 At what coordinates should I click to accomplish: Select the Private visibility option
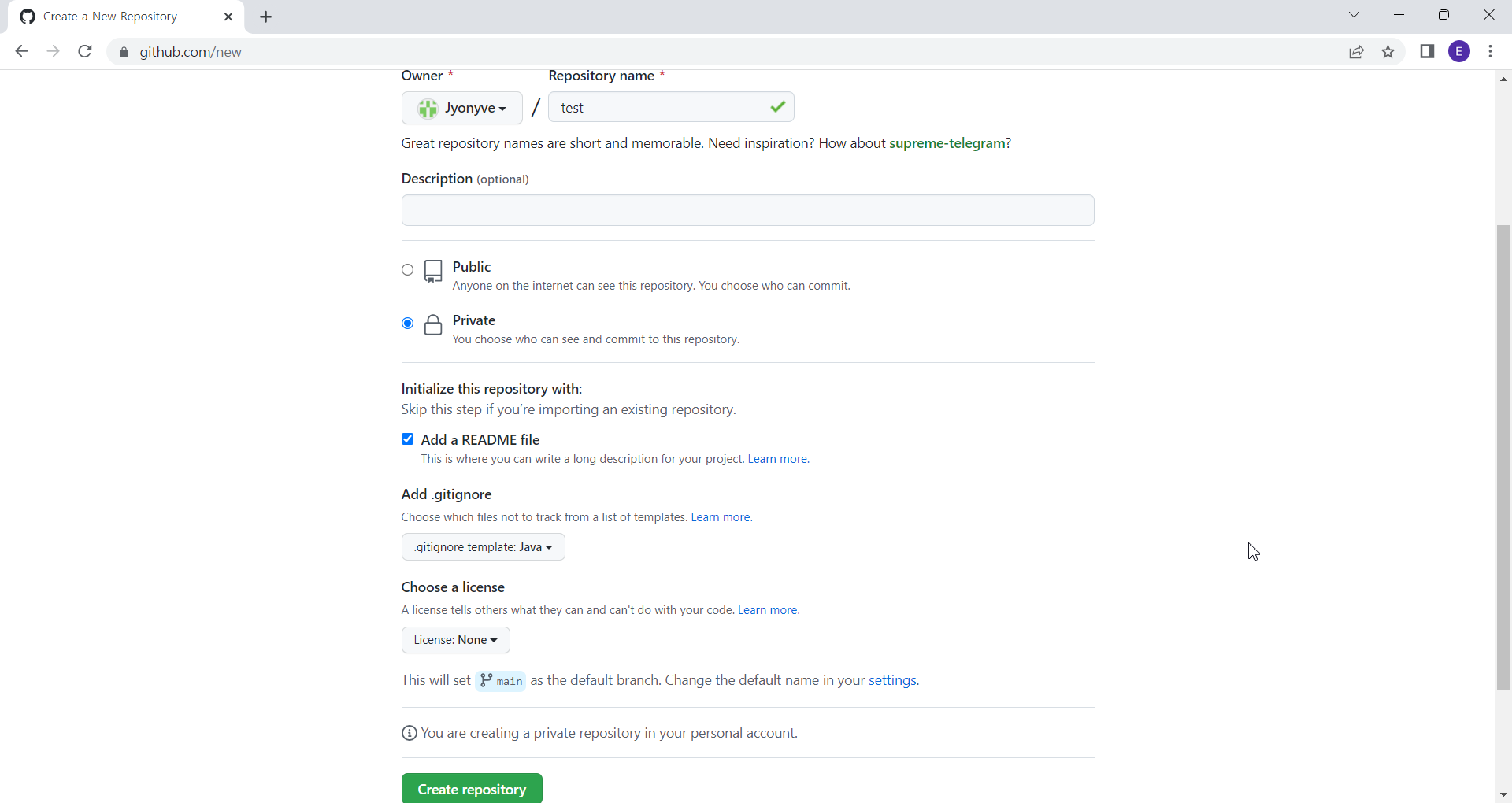click(x=407, y=324)
